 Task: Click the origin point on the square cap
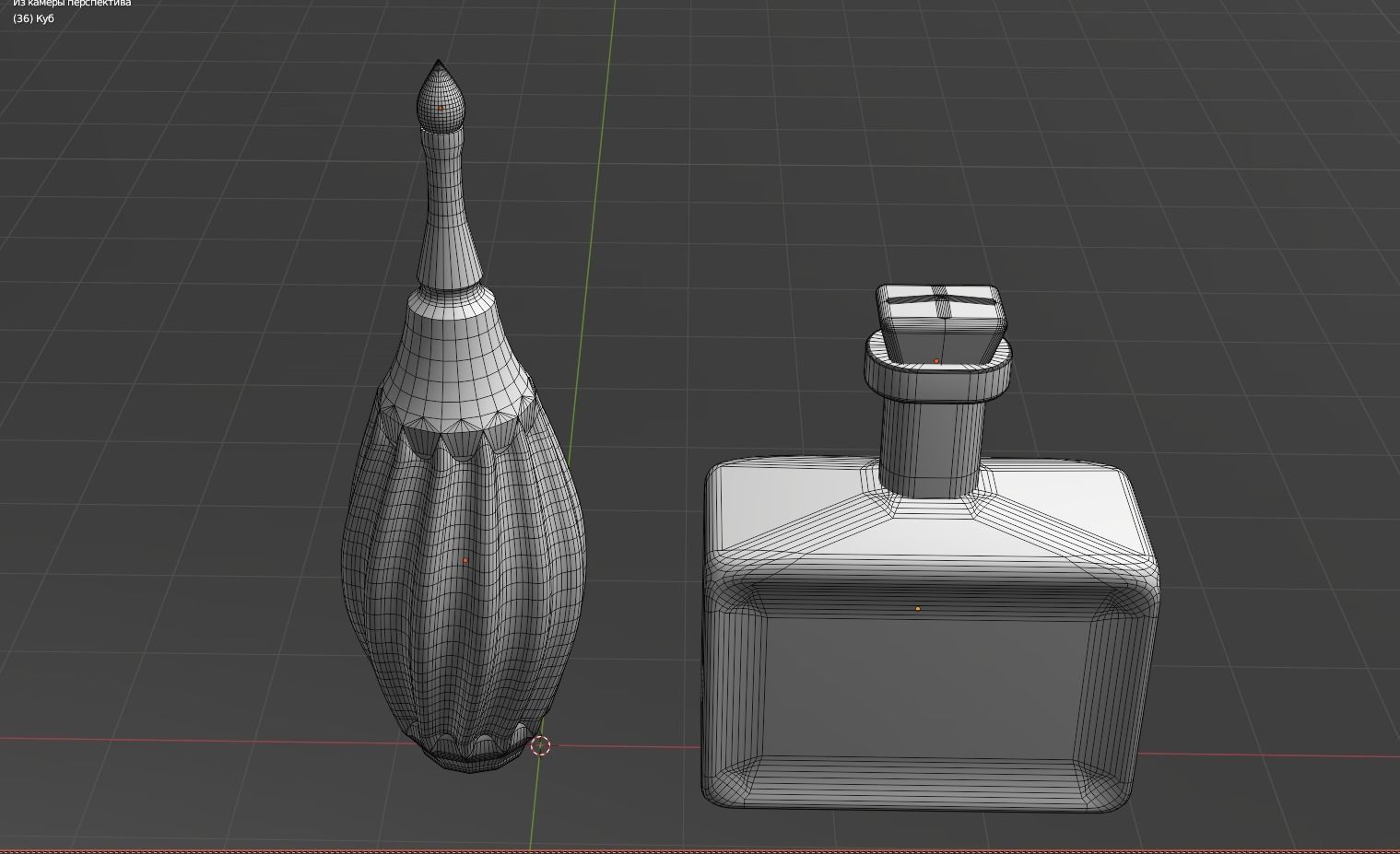(936, 361)
